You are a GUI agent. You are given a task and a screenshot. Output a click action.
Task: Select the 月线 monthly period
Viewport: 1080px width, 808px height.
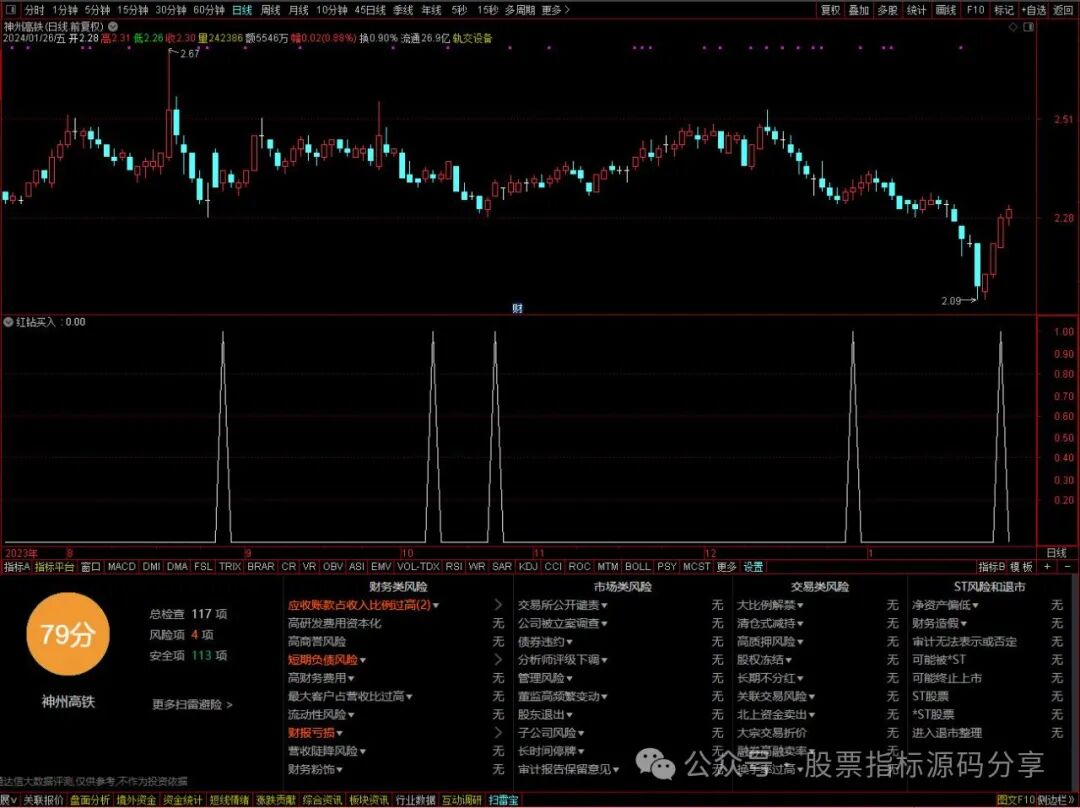pos(298,10)
